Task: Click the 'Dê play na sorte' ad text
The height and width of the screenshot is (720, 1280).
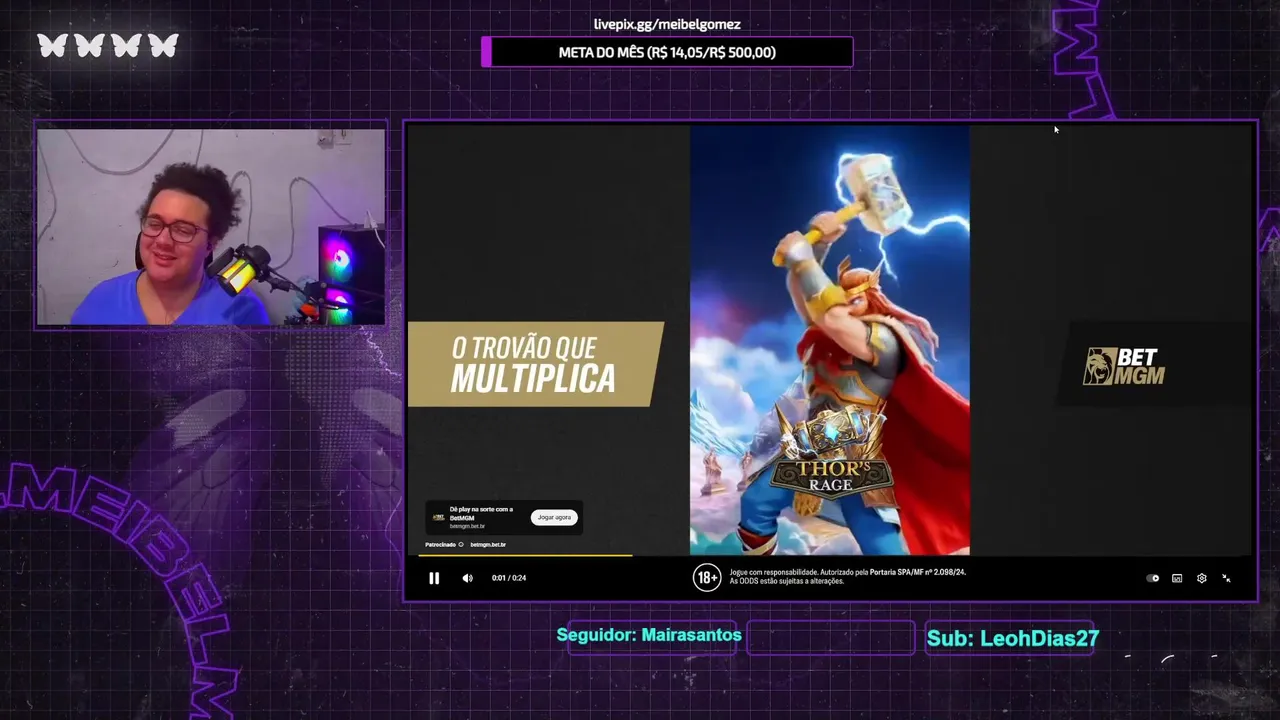Action: [x=481, y=513]
